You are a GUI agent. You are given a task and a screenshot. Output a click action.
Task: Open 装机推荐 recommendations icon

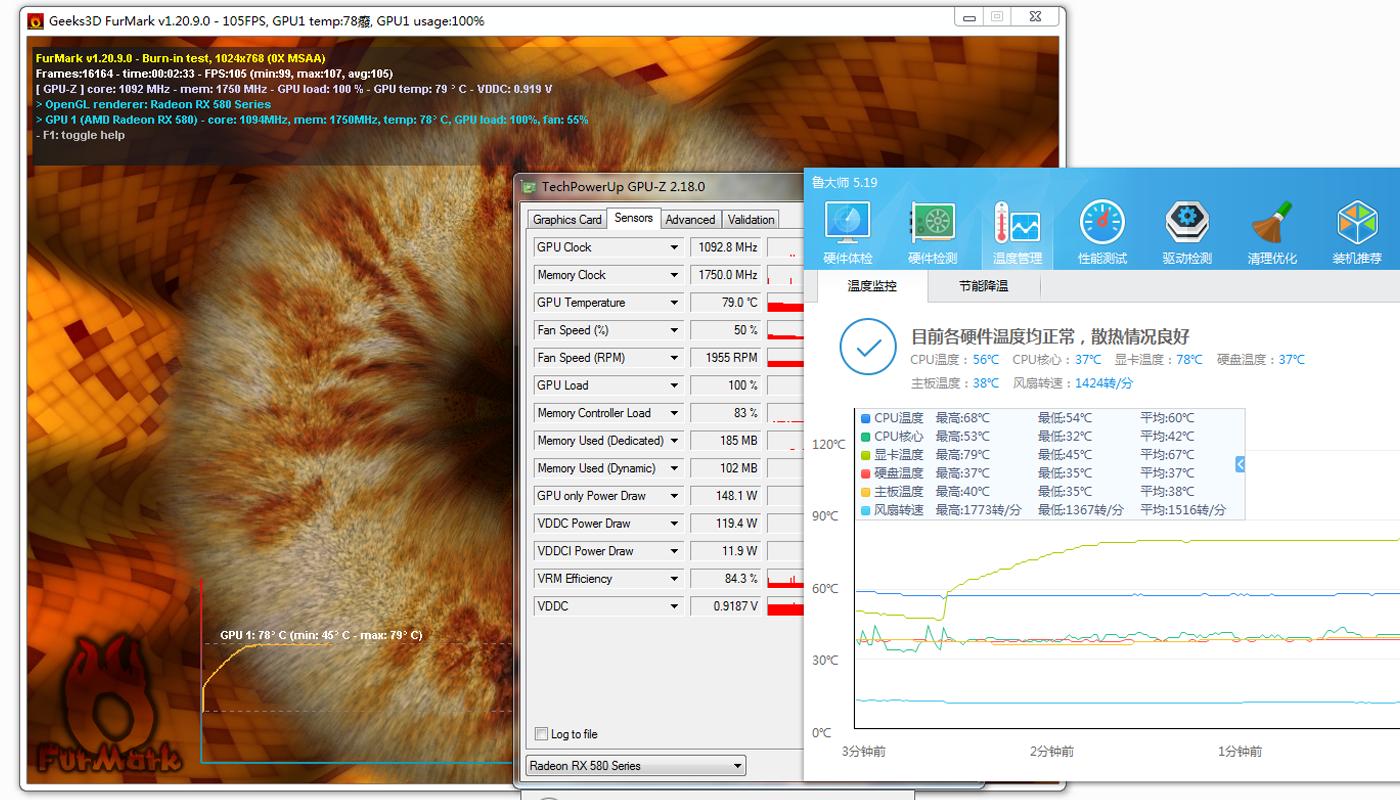pyautogui.click(x=1357, y=223)
